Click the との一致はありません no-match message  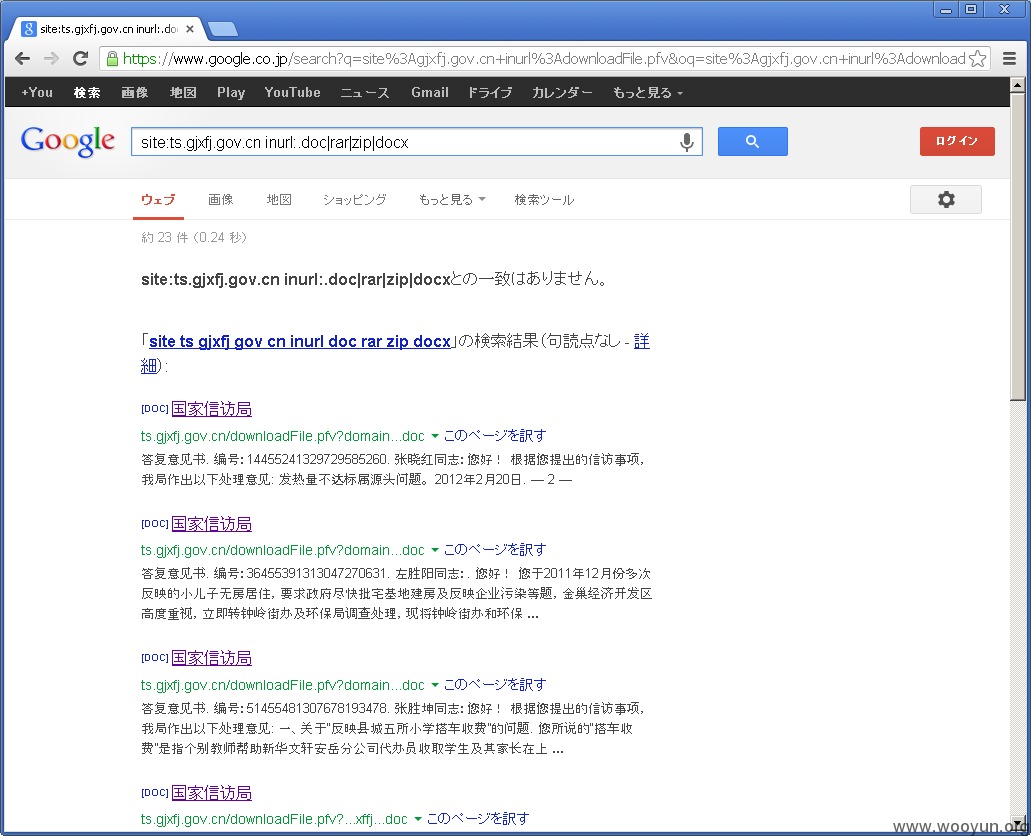374,280
